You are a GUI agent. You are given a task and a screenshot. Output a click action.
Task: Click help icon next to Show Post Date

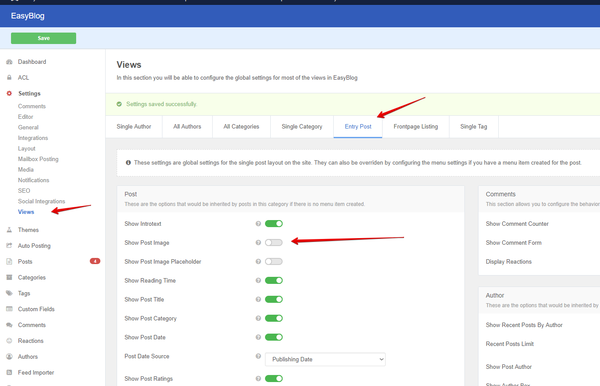[x=258, y=337]
